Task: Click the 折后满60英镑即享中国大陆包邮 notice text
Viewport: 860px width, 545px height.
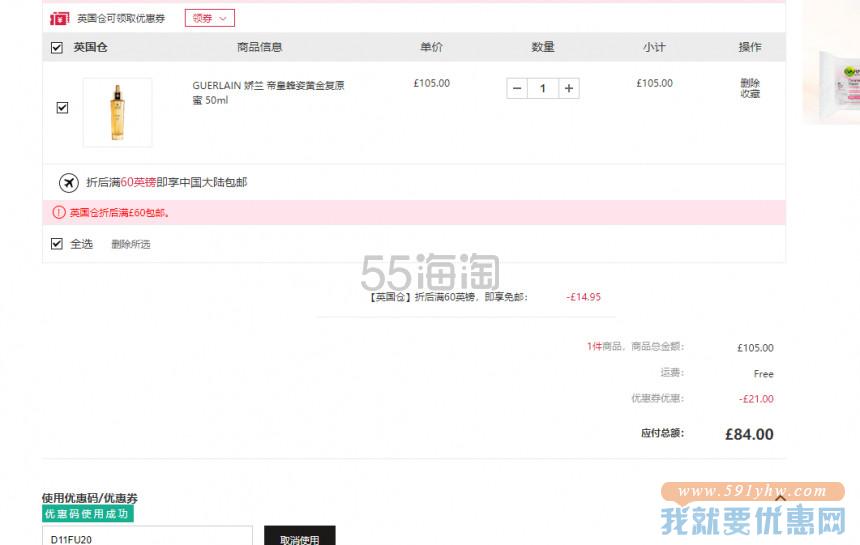Action: [x=167, y=183]
